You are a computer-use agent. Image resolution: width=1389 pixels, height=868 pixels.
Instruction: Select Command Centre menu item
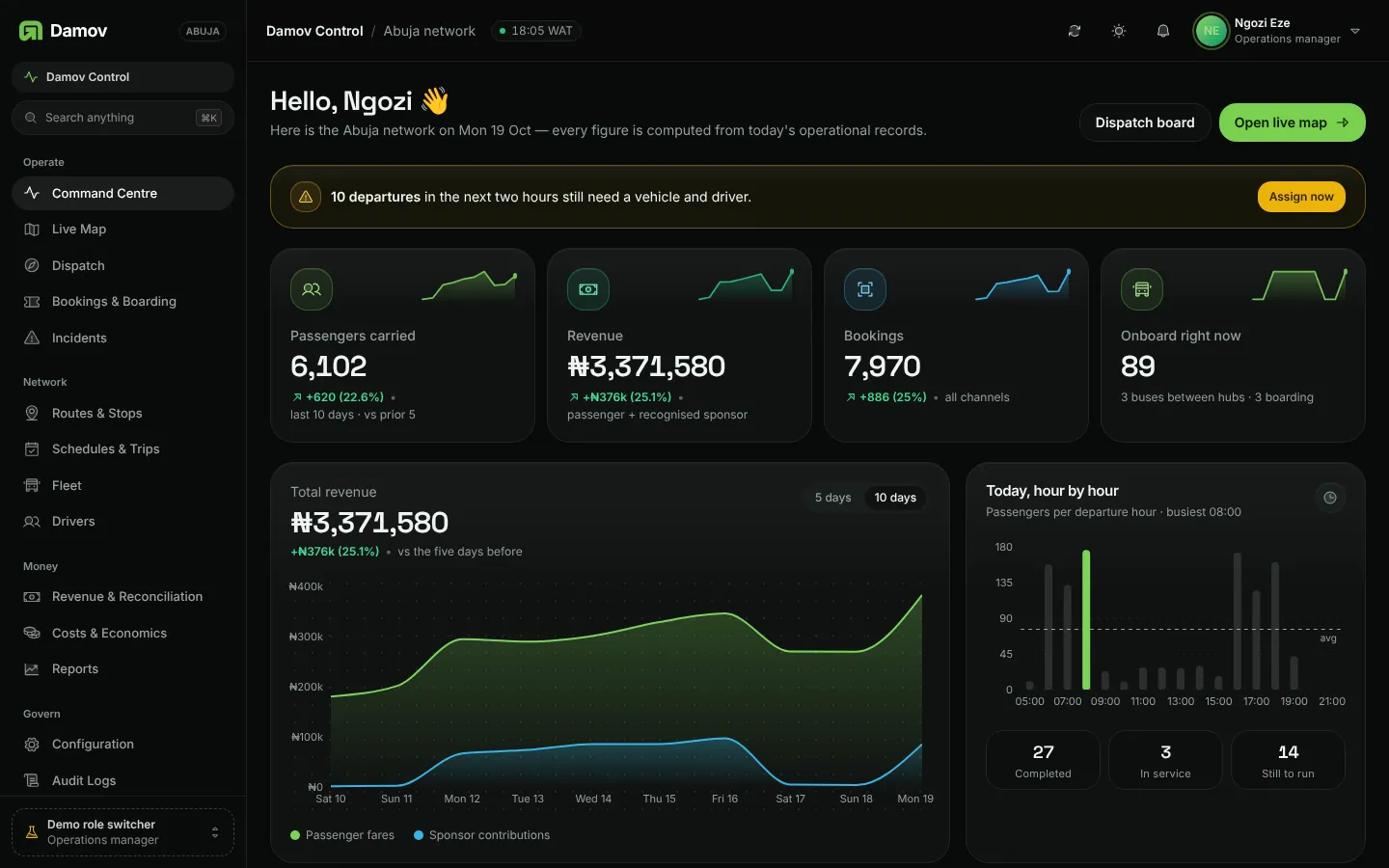(x=123, y=193)
